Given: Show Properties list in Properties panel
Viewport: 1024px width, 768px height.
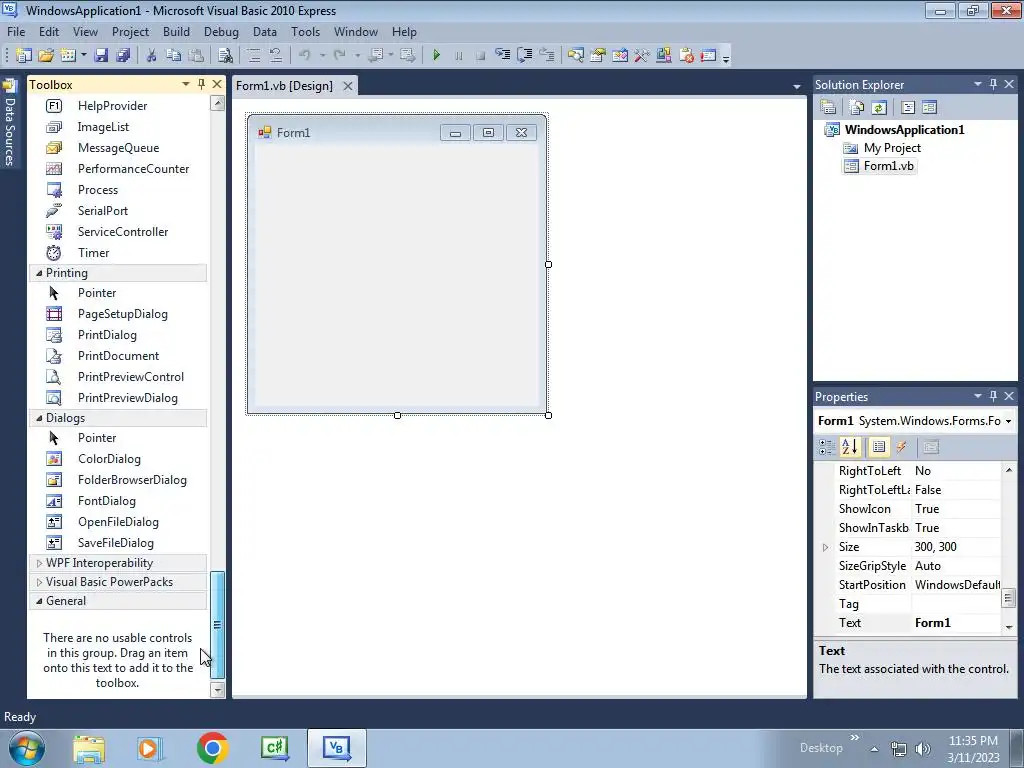Looking at the screenshot, I should click(x=879, y=447).
